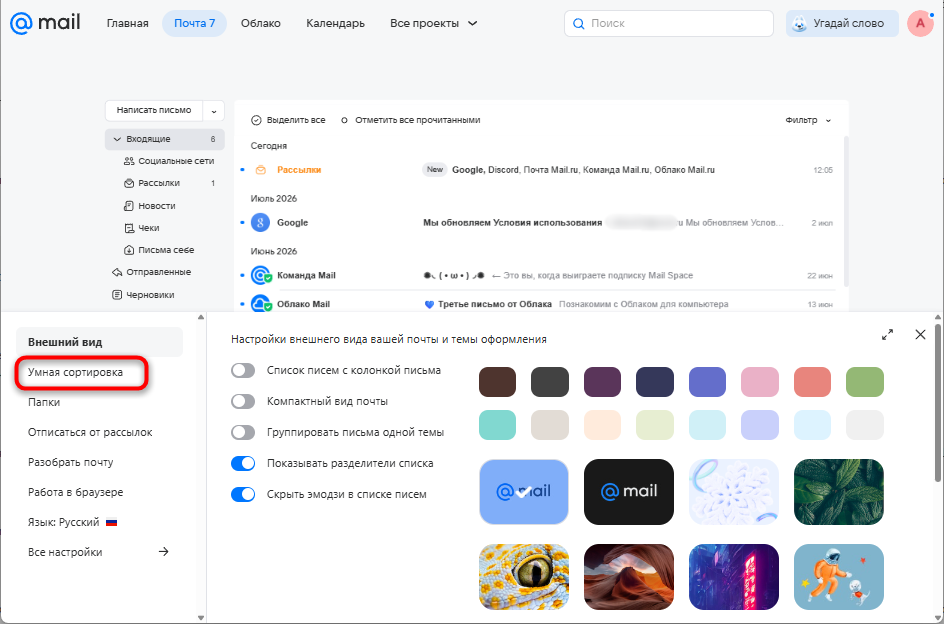Click the Облако Mail sender avatar
Image resolution: width=944 pixels, height=624 pixels.
pyautogui.click(x=260, y=304)
